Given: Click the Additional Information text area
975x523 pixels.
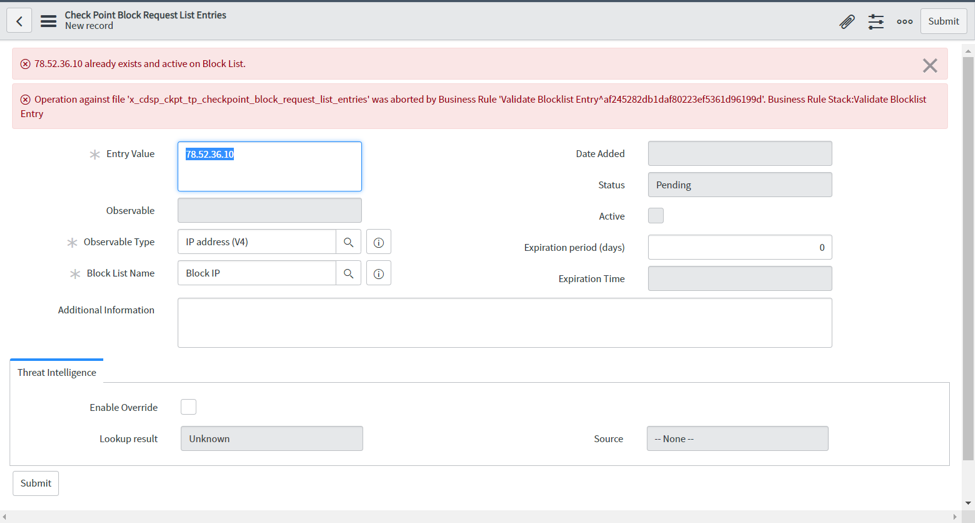Looking at the screenshot, I should click(504, 323).
